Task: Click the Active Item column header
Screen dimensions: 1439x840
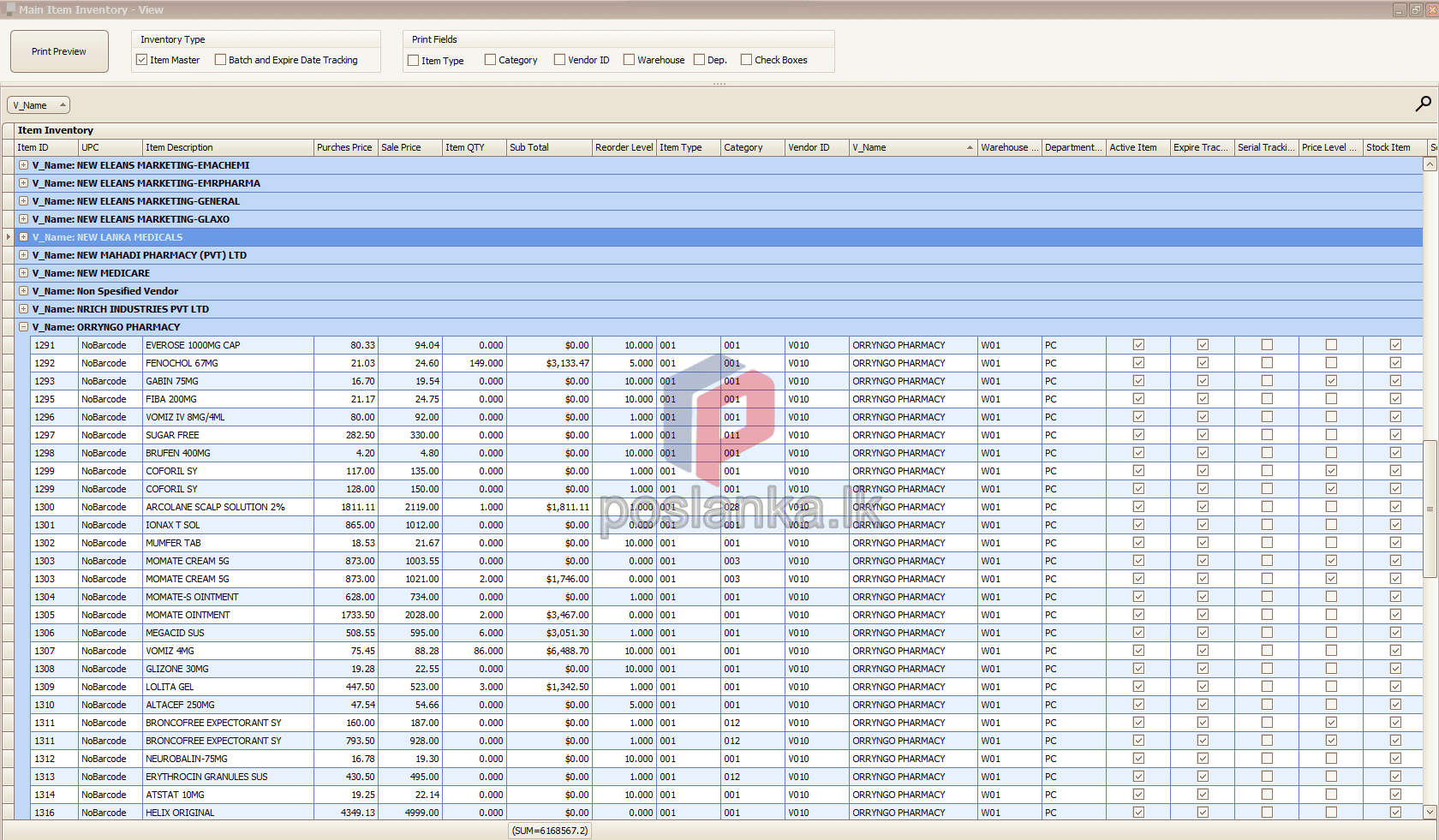Action: click(x=1138, y=147)
